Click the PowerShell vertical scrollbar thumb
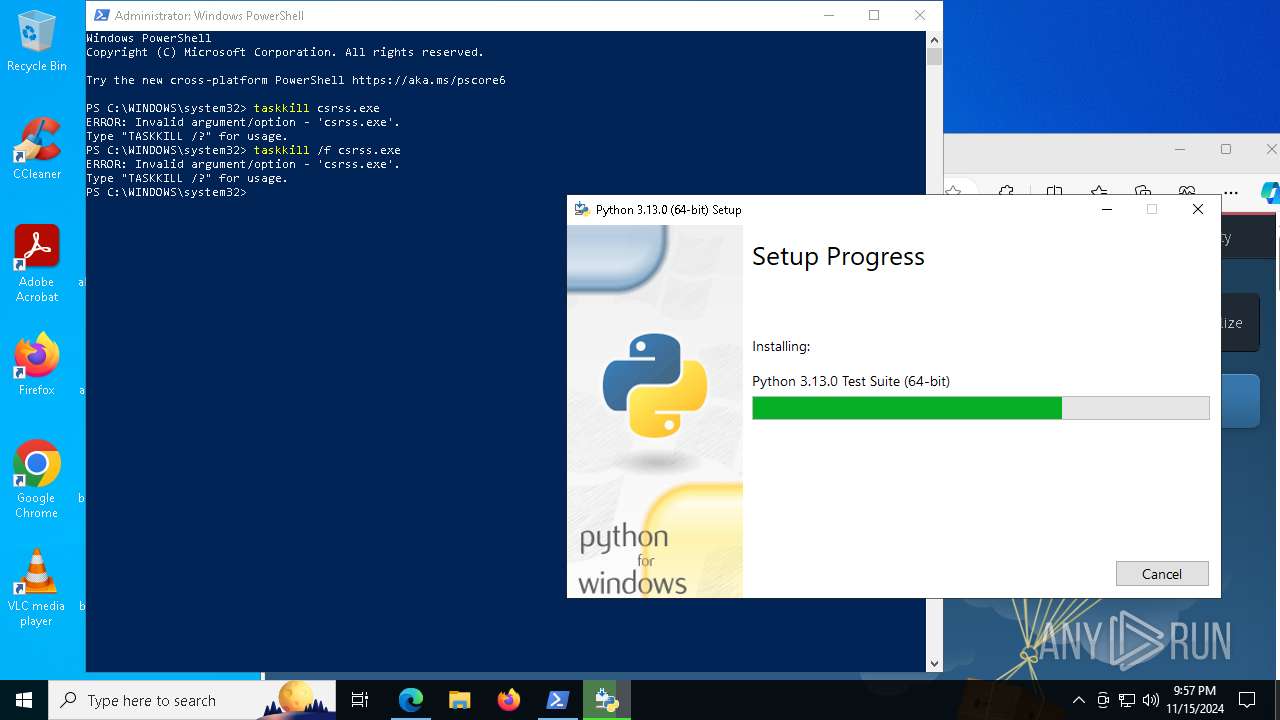 tap(934, 57)
